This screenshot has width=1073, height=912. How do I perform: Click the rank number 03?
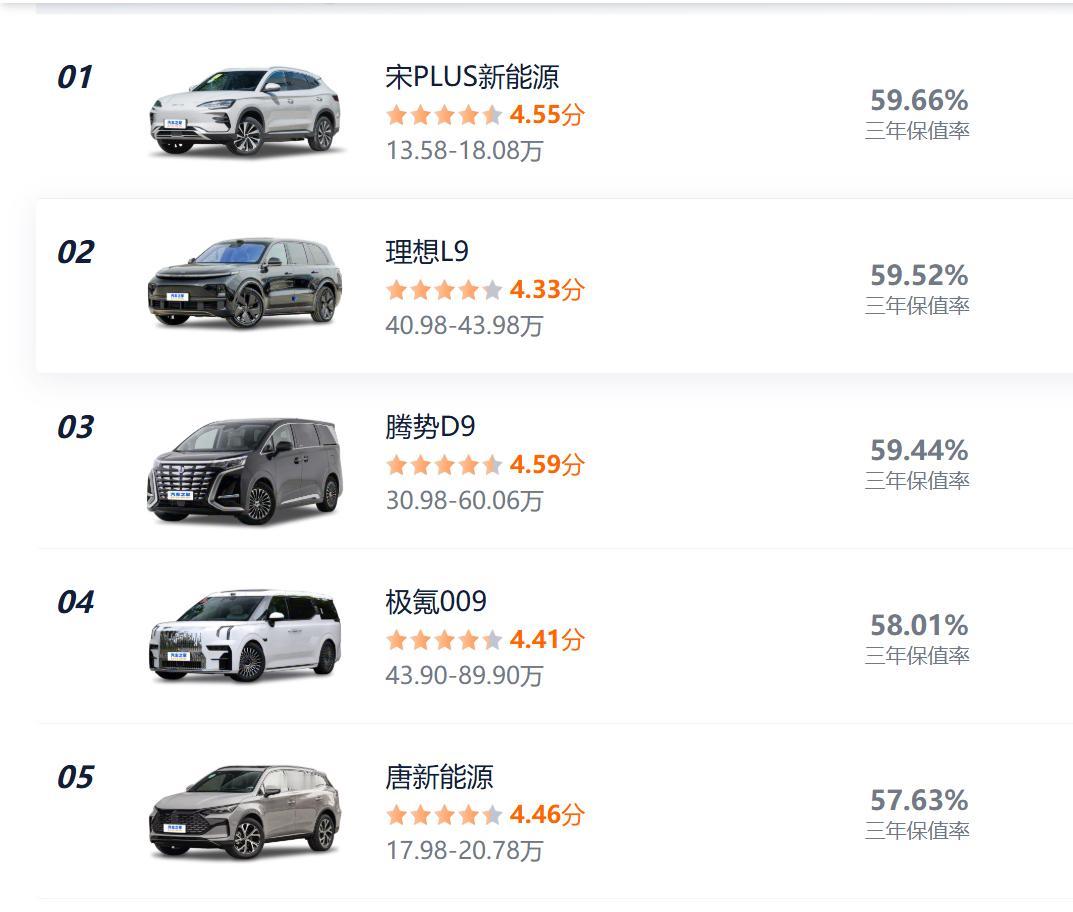pos(75,428)
